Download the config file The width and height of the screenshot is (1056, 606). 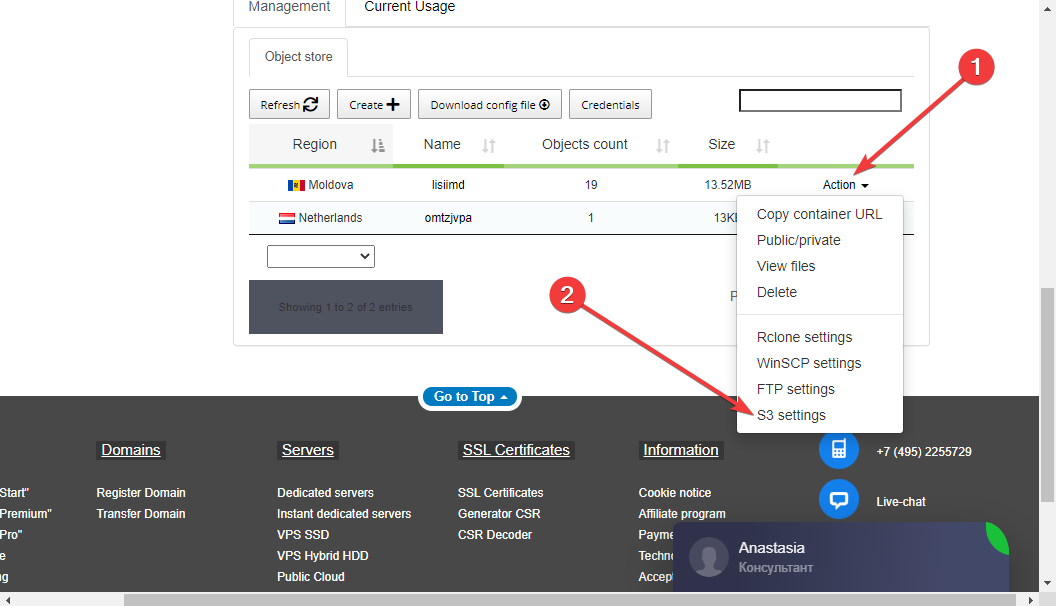[x=490, y=105]
